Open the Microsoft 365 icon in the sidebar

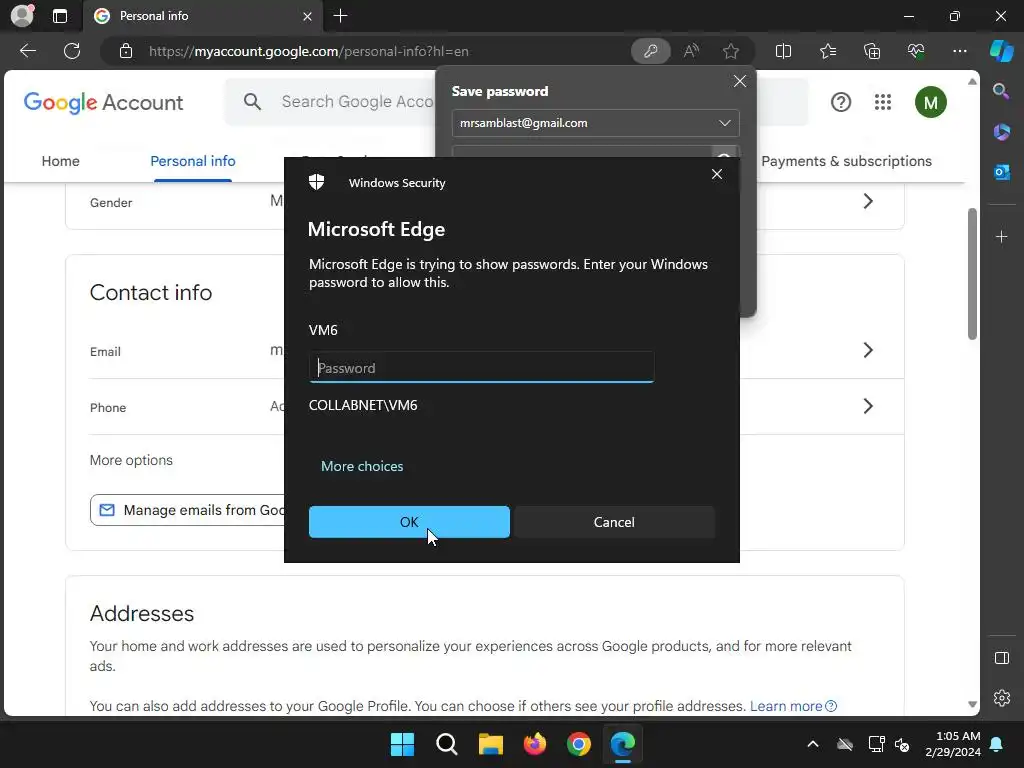1001,132
